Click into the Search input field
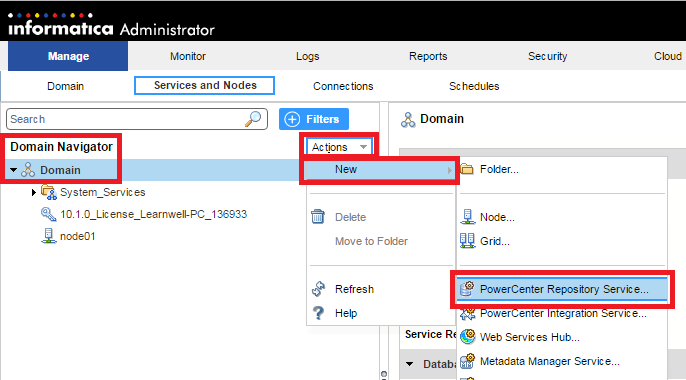 [x=127, y=119]
